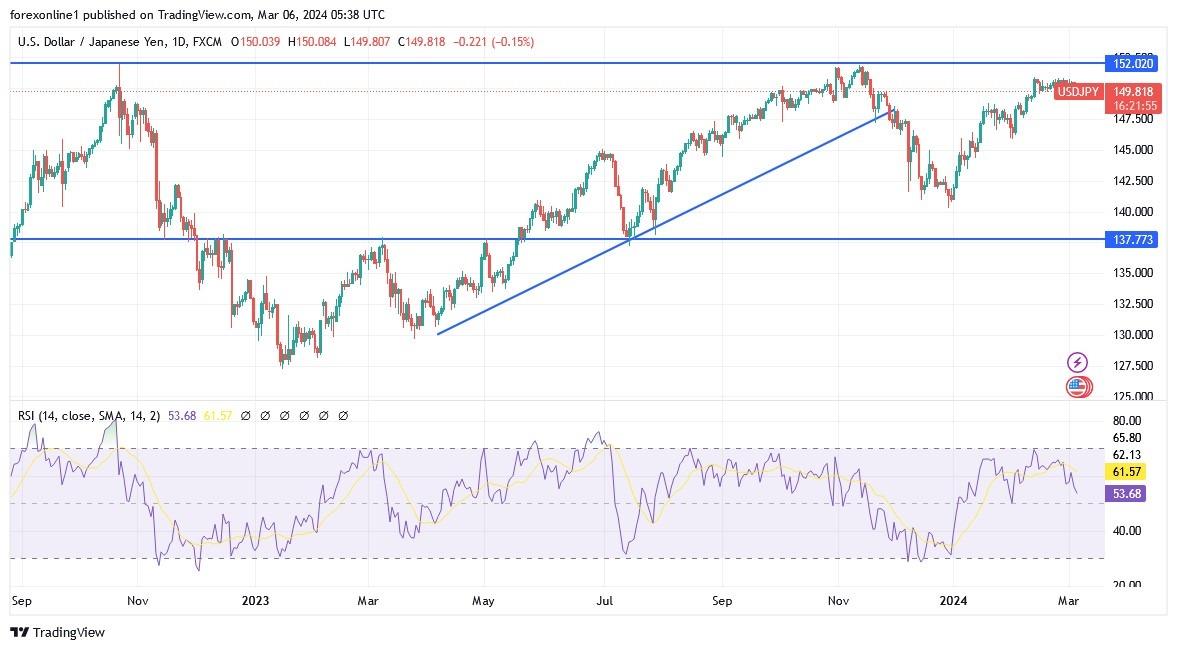Click the last crossed-out circle in RSI legend
Screen dimensions: 1177x650
pyautogui.click(x=342, y=415)
